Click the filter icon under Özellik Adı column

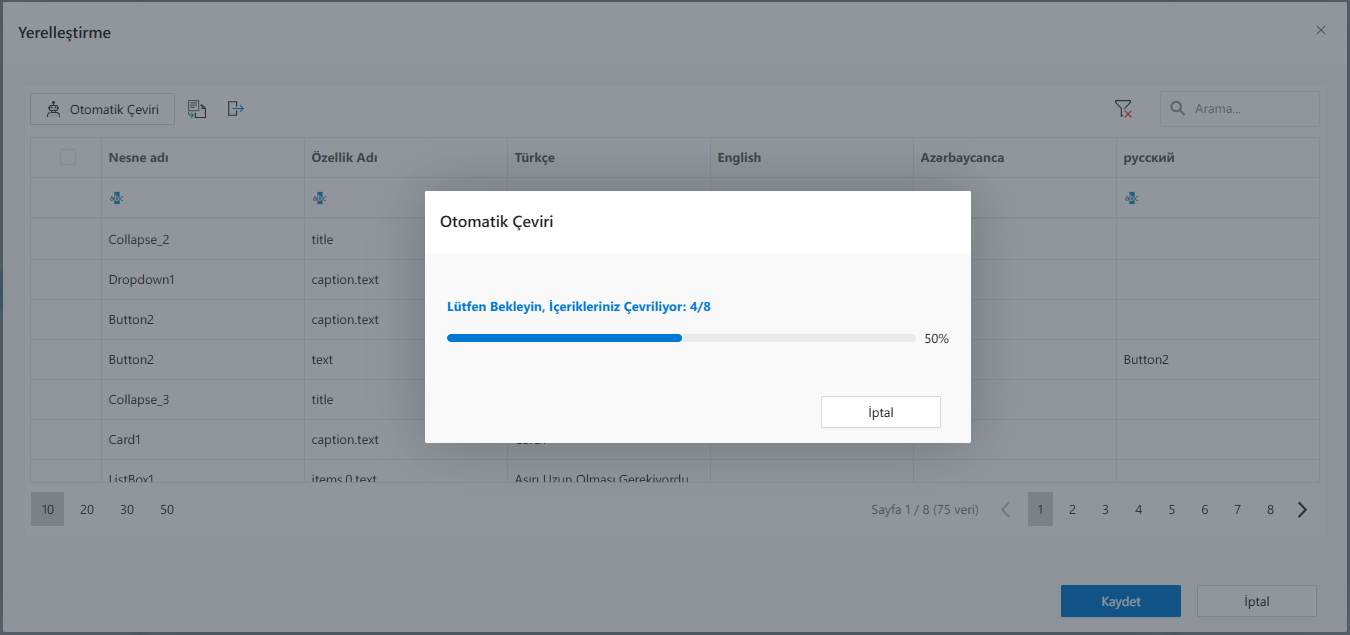[319, 197]
